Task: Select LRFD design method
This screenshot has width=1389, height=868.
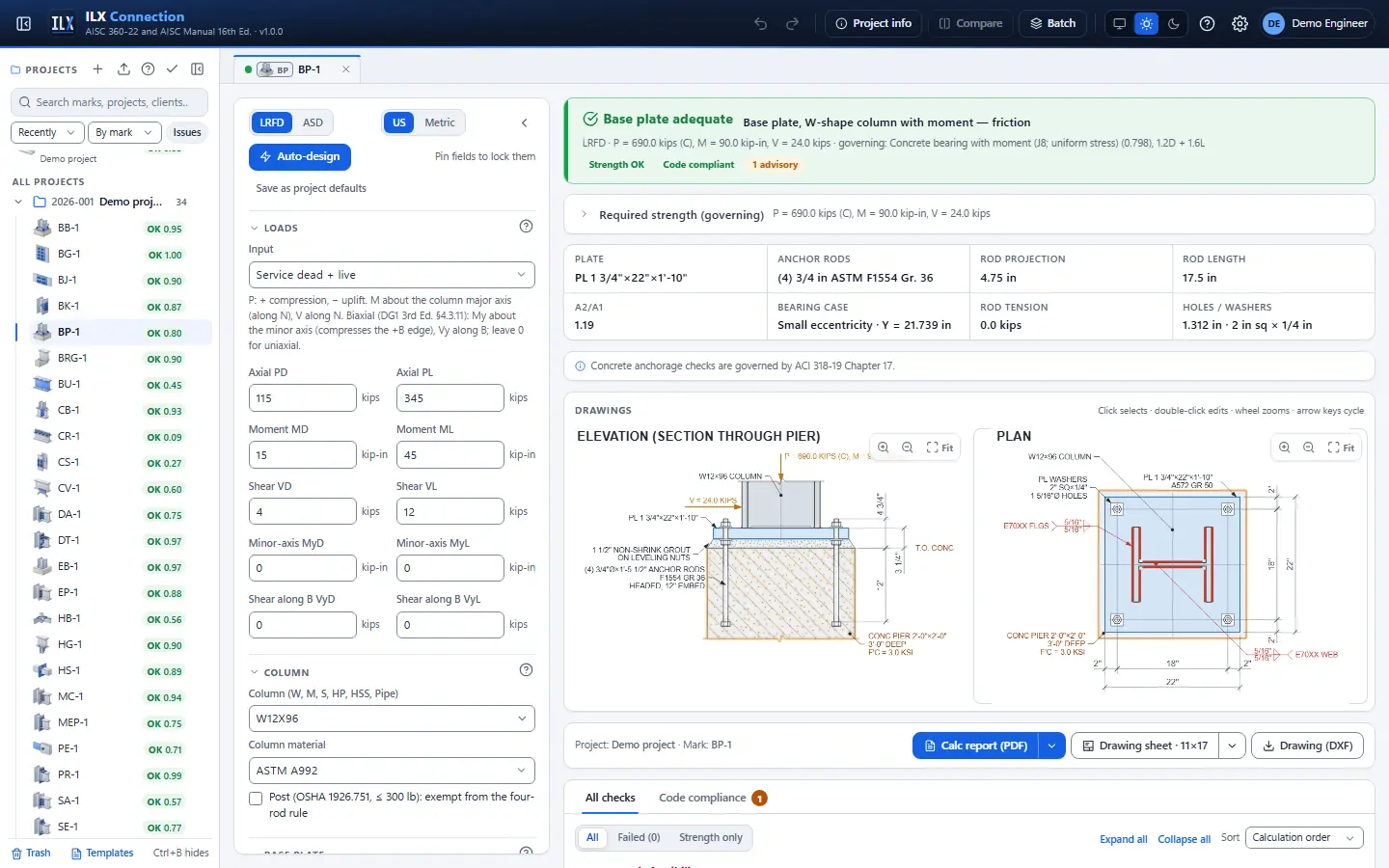Action: coord(272,122)
